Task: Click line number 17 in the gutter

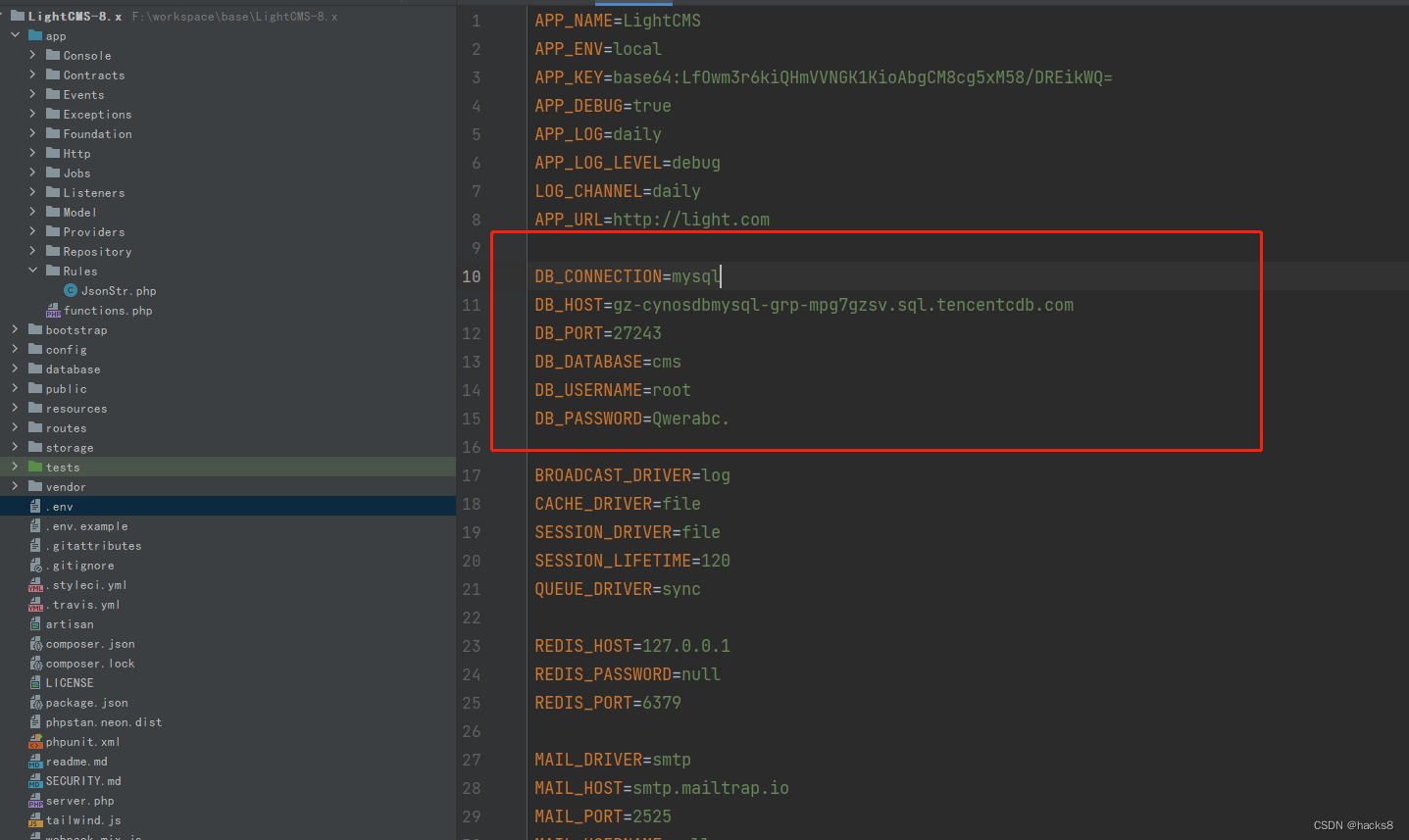Action: point(472,475)
